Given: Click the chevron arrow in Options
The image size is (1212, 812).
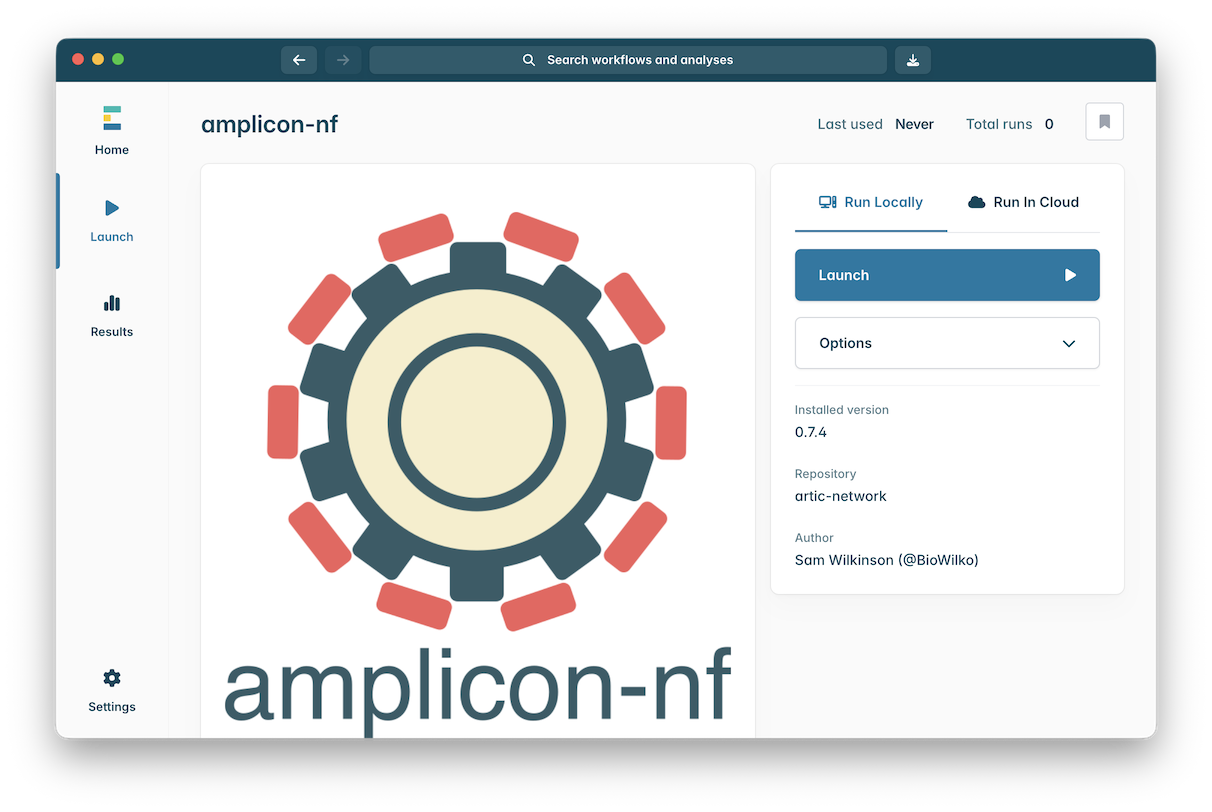Looking at the screenshot, I should (1068, 344).
